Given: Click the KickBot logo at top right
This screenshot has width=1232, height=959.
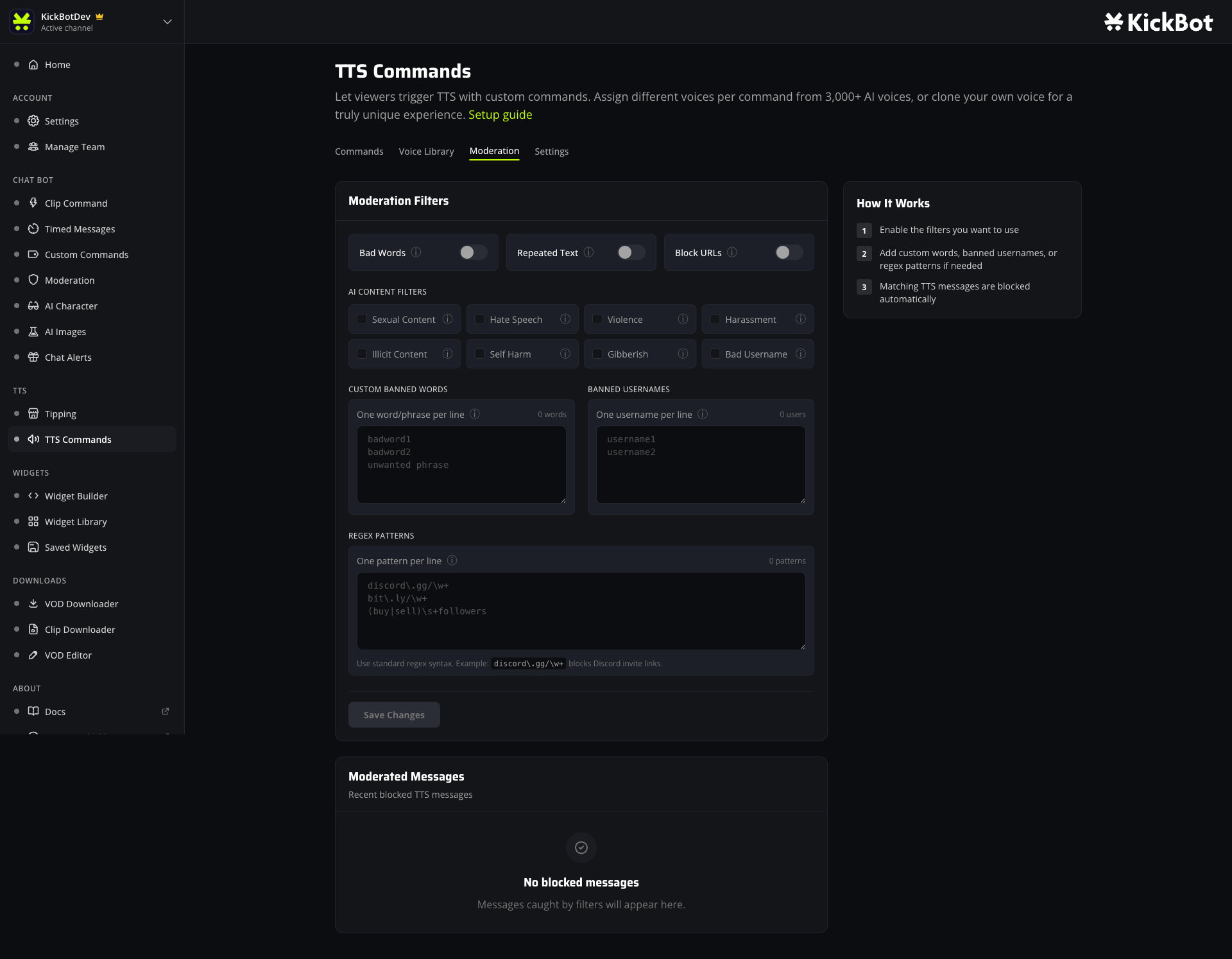Looking at the screenshot, I should [1158, 22].
